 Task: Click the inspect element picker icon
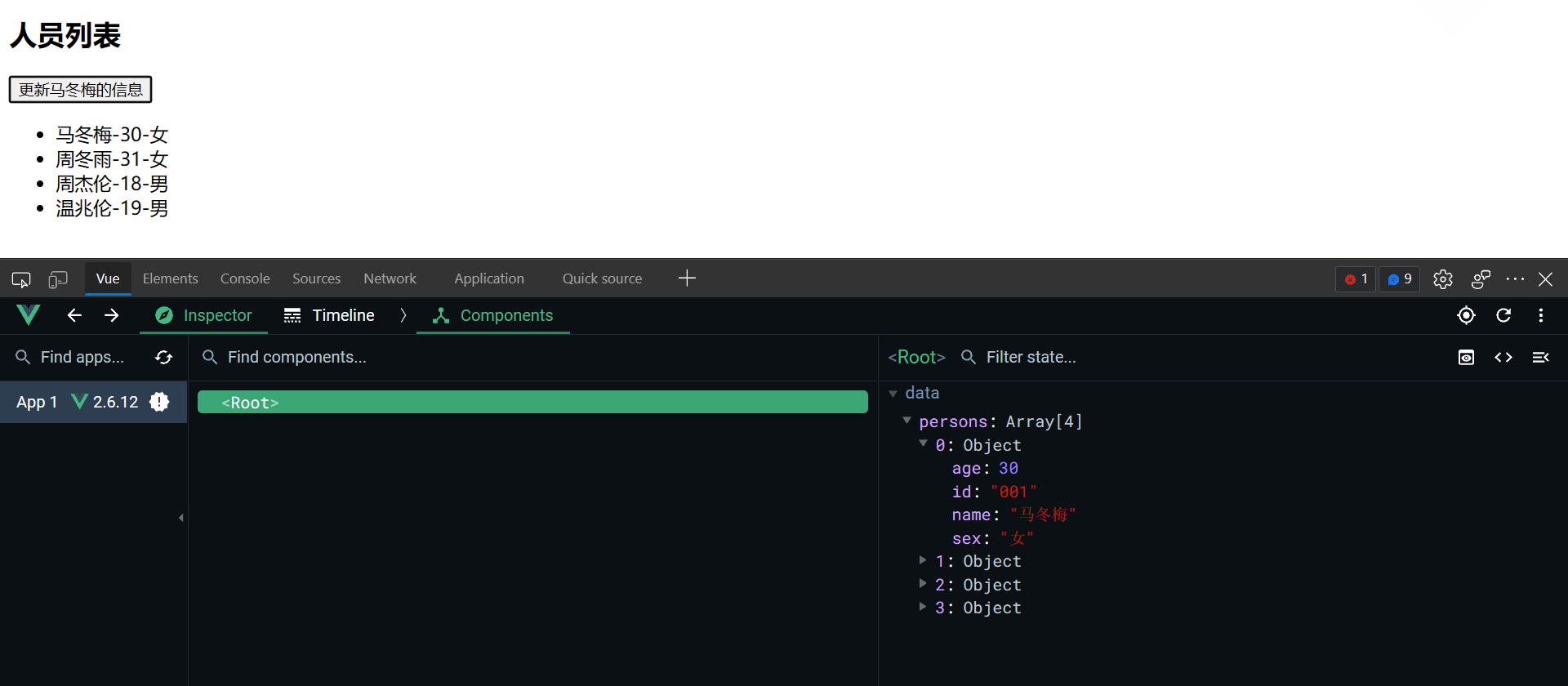click(x=21, y=279)
